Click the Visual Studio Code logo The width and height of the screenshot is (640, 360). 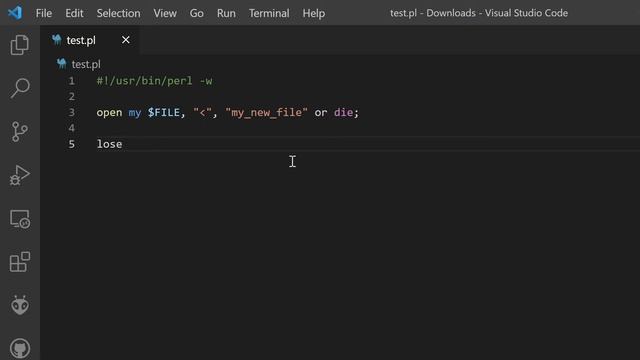15,13
